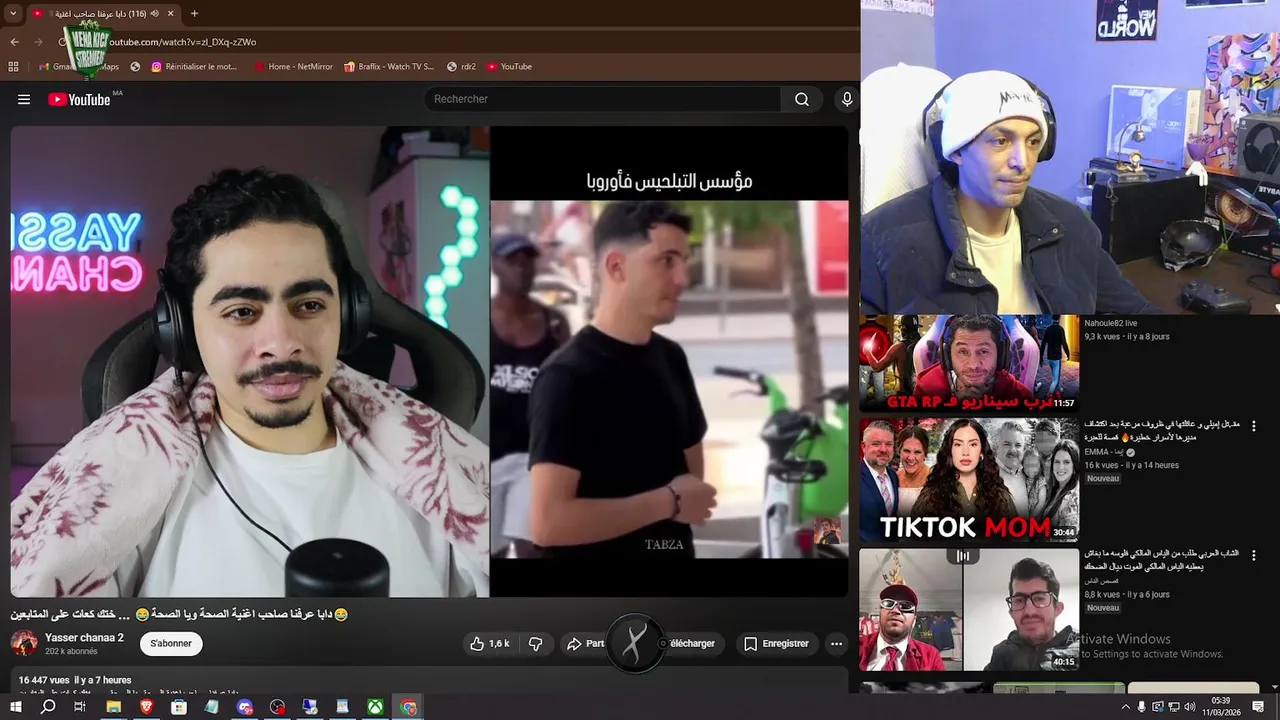Switch to Chrome on the taskbar
The image size is (1280, 720).
pyautogui.click(x=408, y=707)
